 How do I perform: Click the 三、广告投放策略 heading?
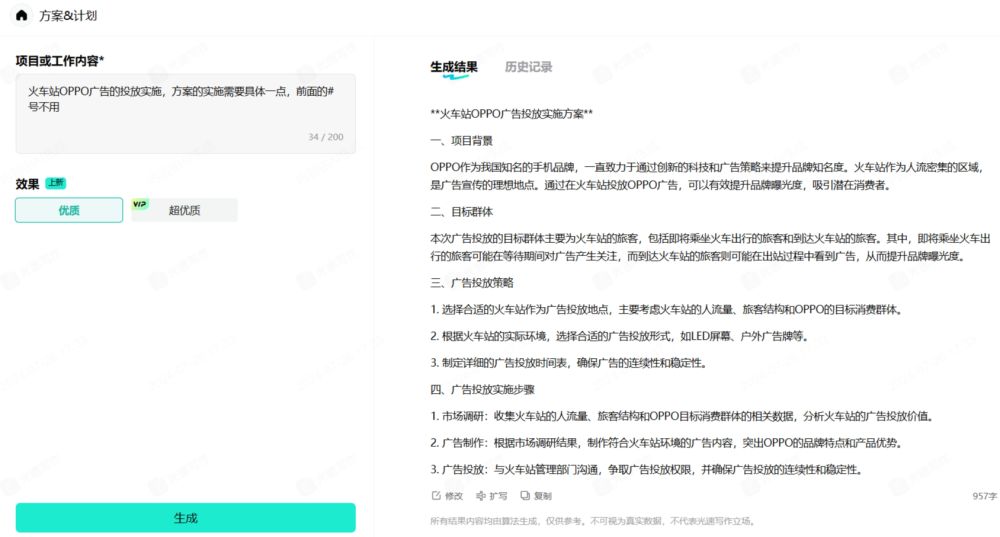tap(471, 283)
